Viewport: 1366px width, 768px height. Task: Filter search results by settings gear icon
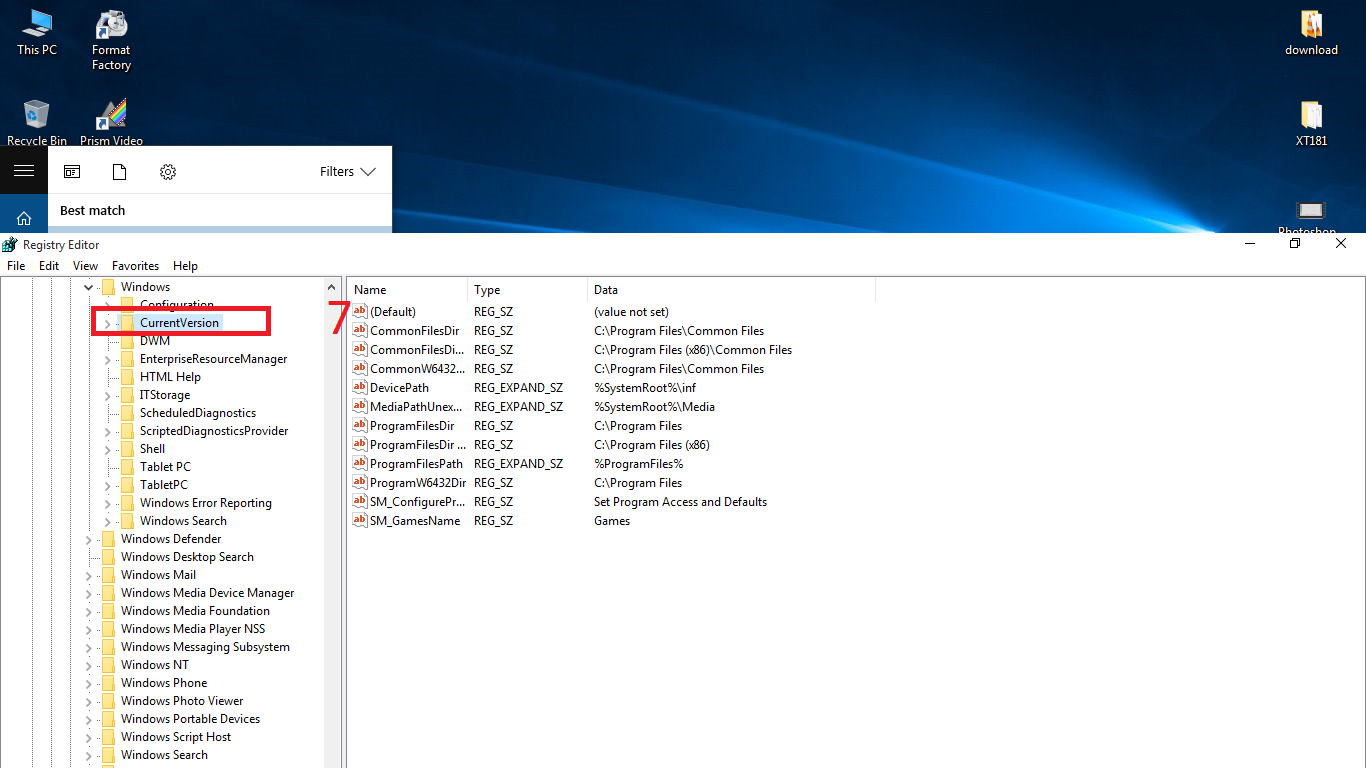pos(168,172)
